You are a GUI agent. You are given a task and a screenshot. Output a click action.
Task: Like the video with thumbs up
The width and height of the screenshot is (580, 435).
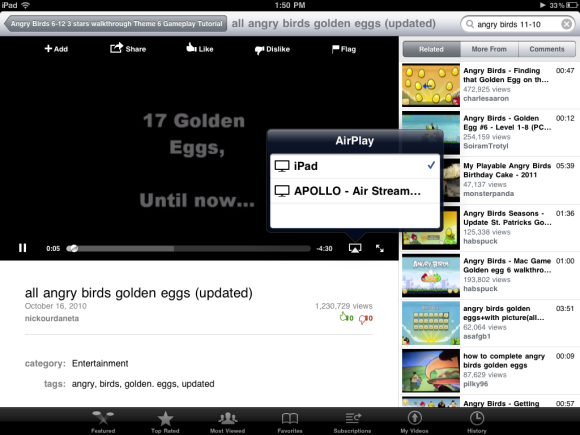pos(200,48)
